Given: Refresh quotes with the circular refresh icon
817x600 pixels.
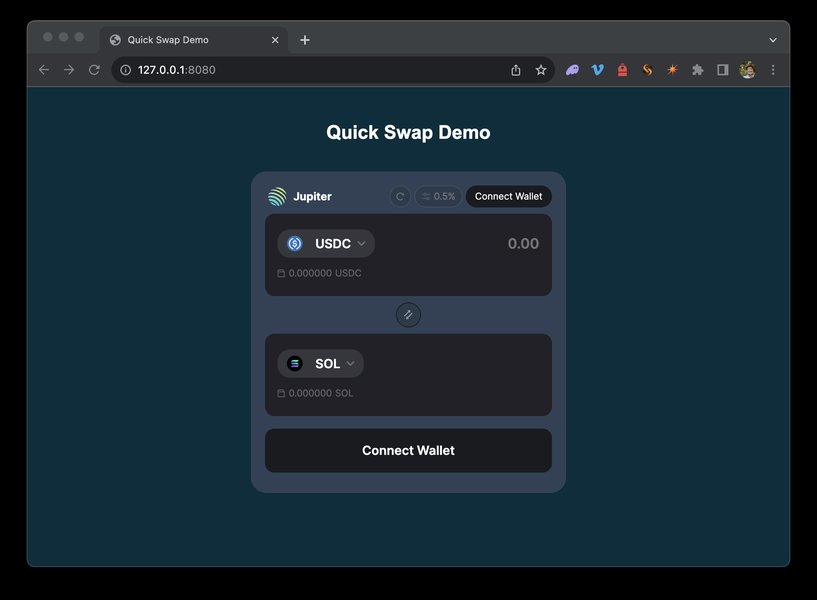Looking at the screenshot, I should pyautogui.click(x=400, y=196).
